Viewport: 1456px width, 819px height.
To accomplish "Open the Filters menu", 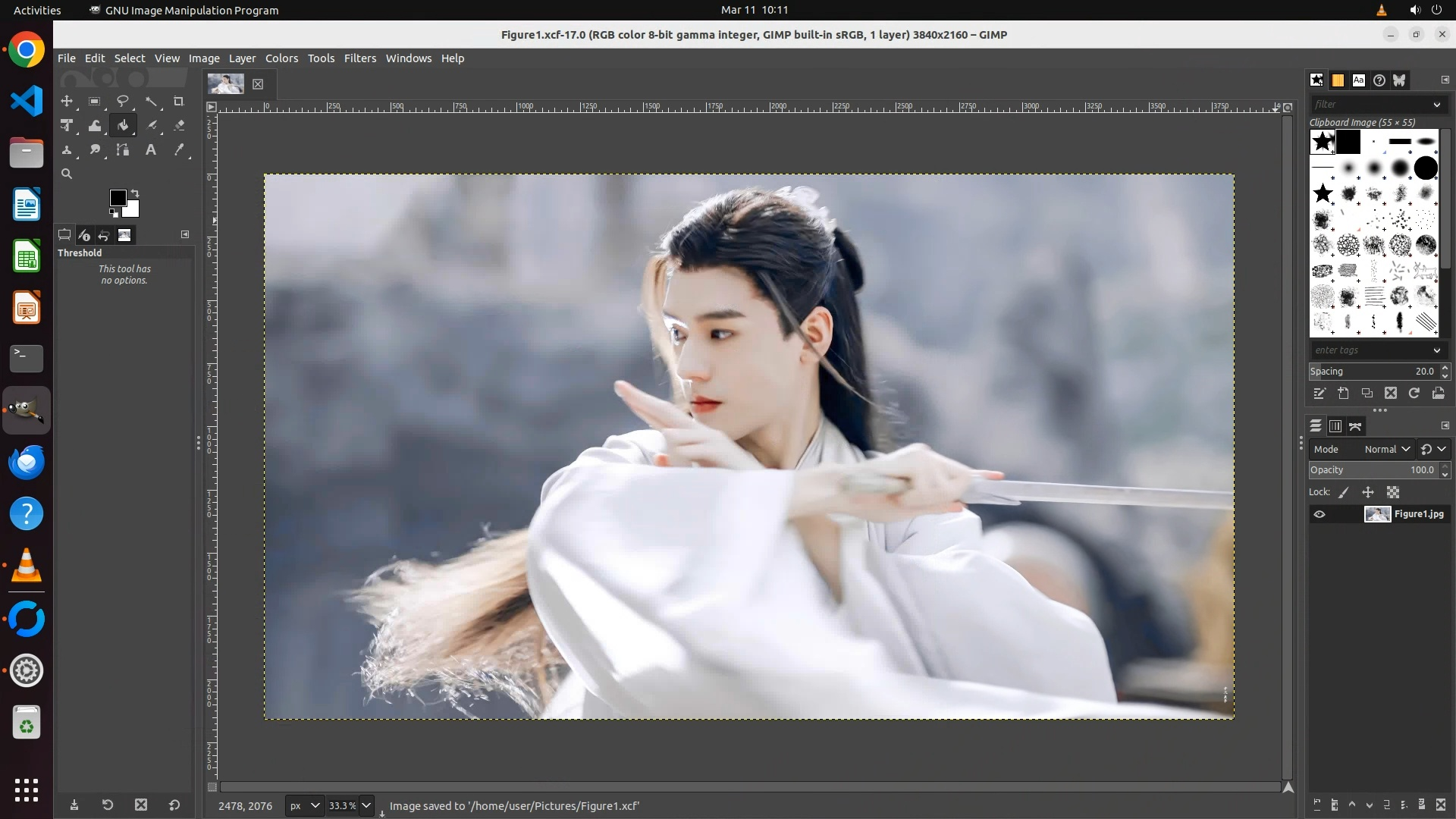I will point(359,58).
